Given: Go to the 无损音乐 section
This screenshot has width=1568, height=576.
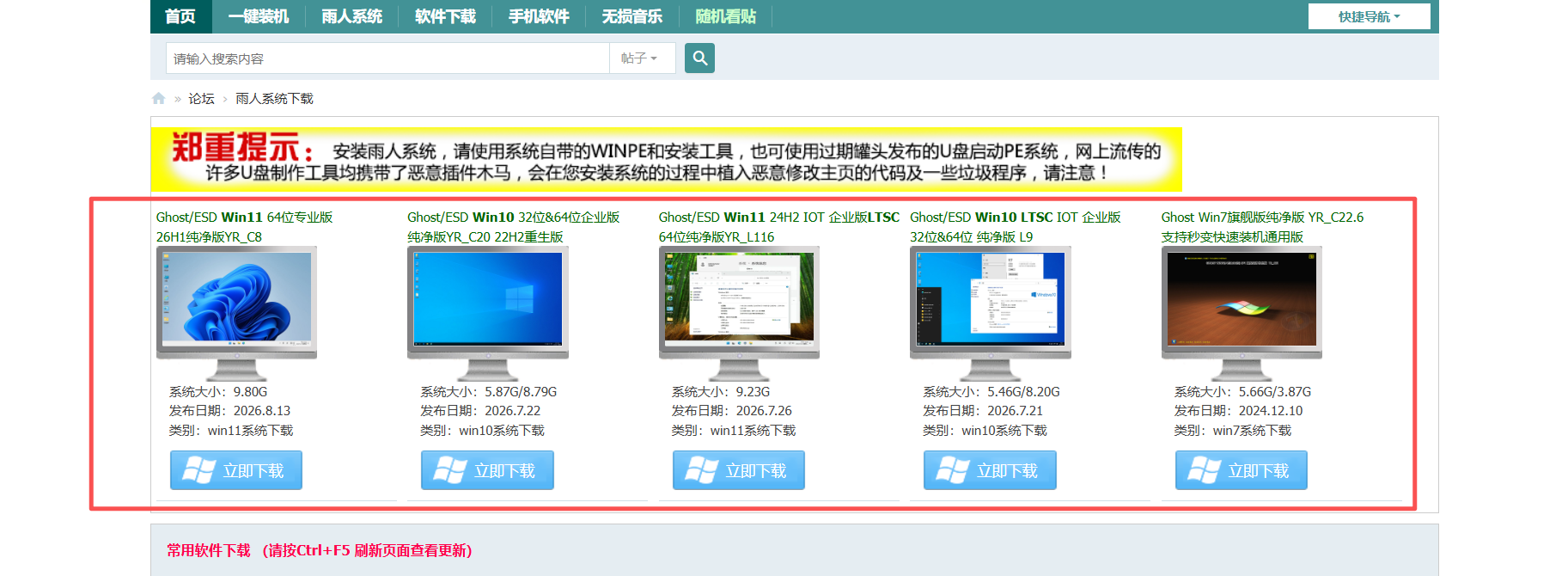Looking at the screenshot, I should click(x=631, y=16).
